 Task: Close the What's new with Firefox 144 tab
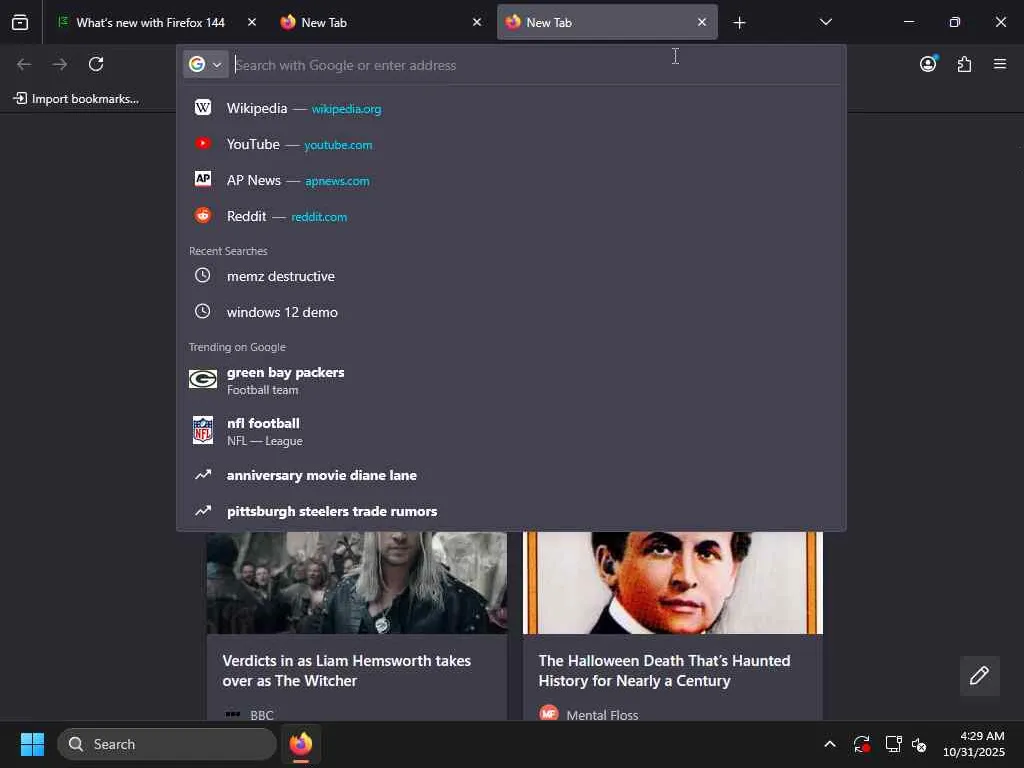pyautogui.click(x=252, y=22)
